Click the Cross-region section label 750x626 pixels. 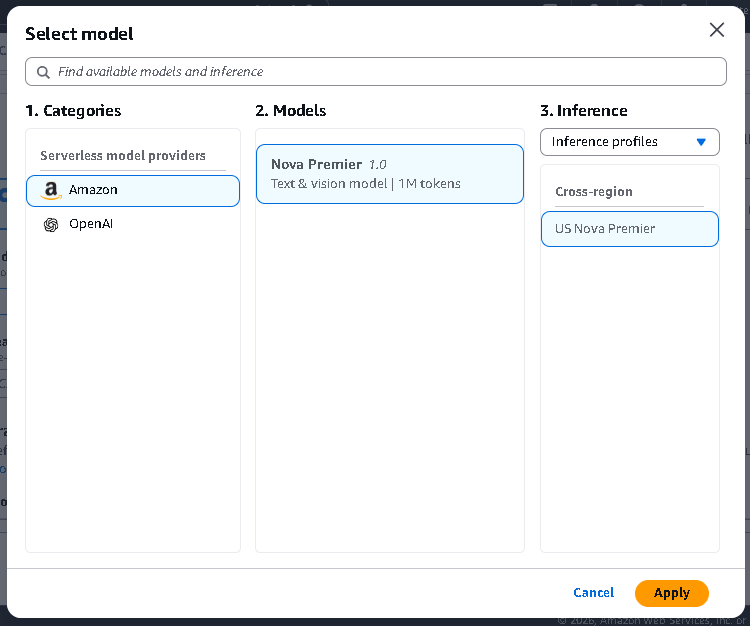[594, 192]
